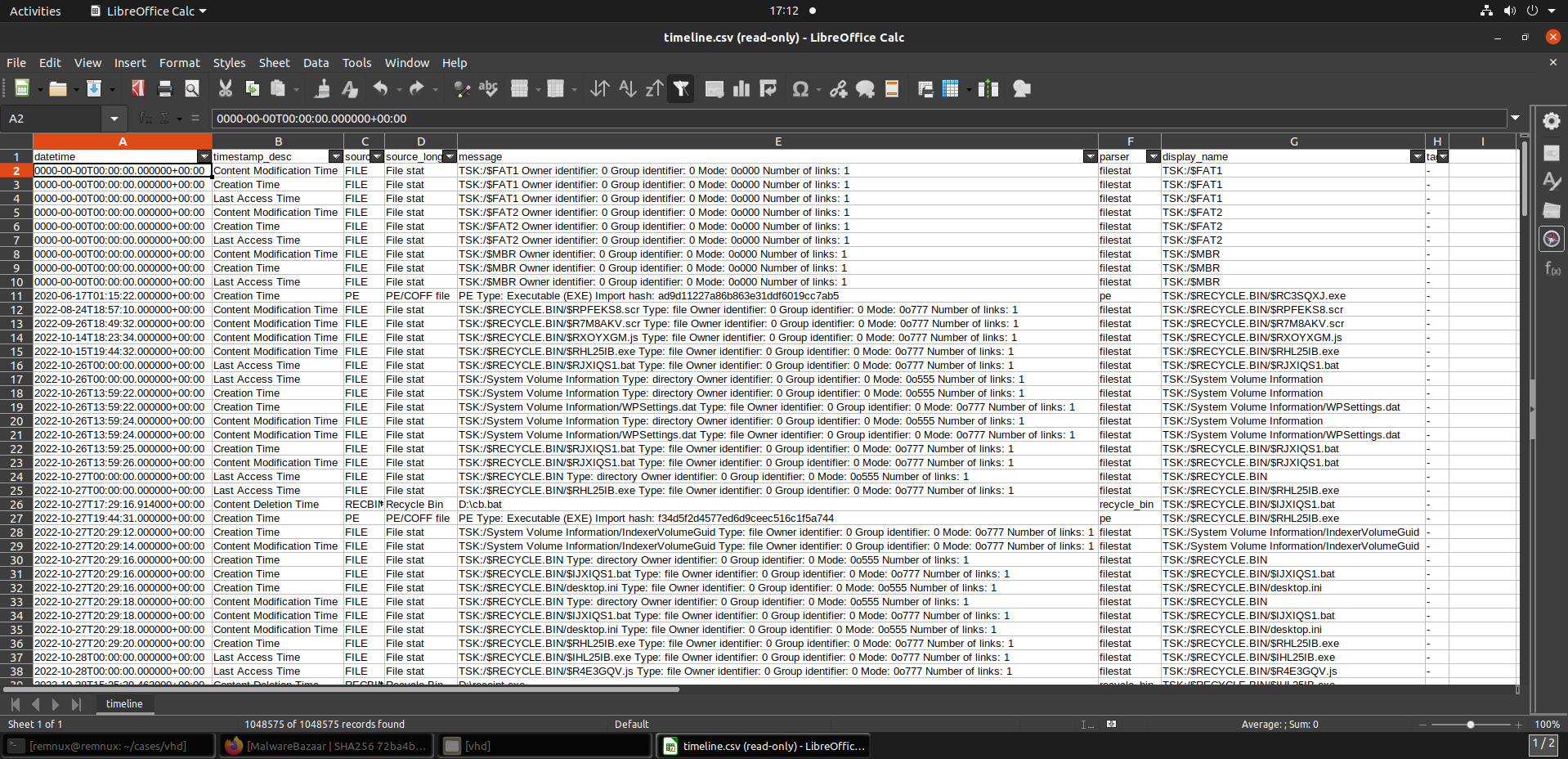Viewport: 1568px width, 759px height.
Task: Open the Data menu
Action: click(x=316, y=63)
